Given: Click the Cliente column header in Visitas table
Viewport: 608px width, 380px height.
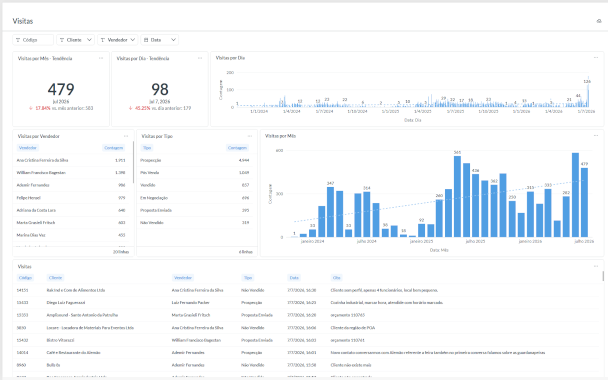Looking at the screenshot, I should click(55, 278).
